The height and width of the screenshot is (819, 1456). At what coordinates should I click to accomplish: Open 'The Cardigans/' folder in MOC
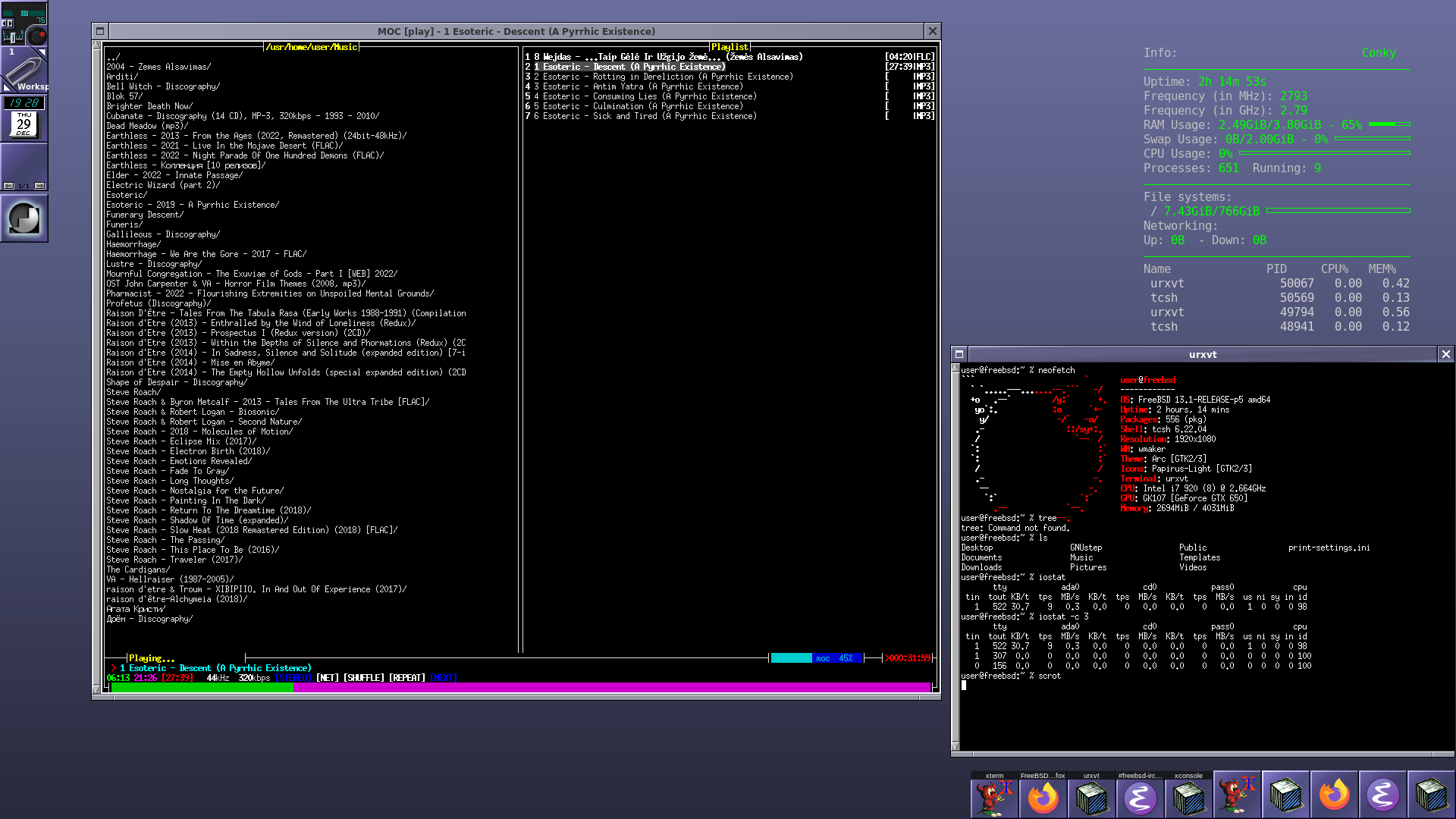[x=138, y=570]
